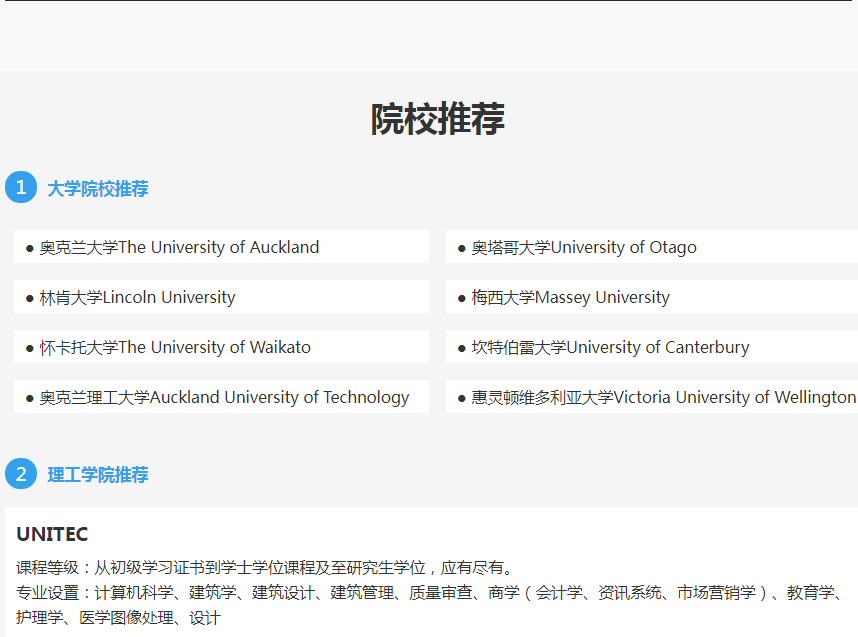Click the blue number 2 circle badge
This screenshot has width=858, height=637.
pos(21,474)
